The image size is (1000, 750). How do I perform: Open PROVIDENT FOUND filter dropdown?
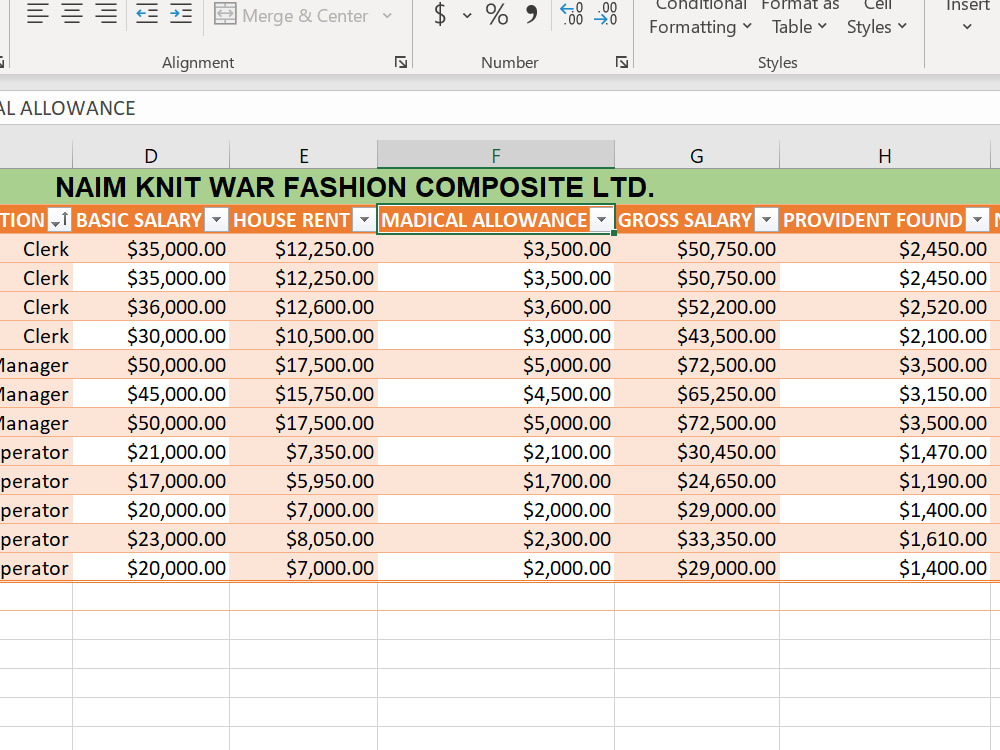point(977,220)
